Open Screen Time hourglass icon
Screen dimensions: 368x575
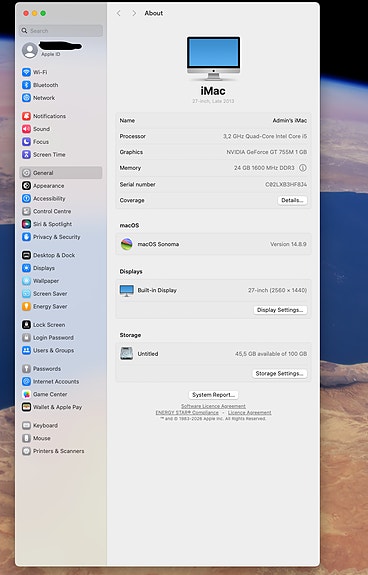coord(26,155)
